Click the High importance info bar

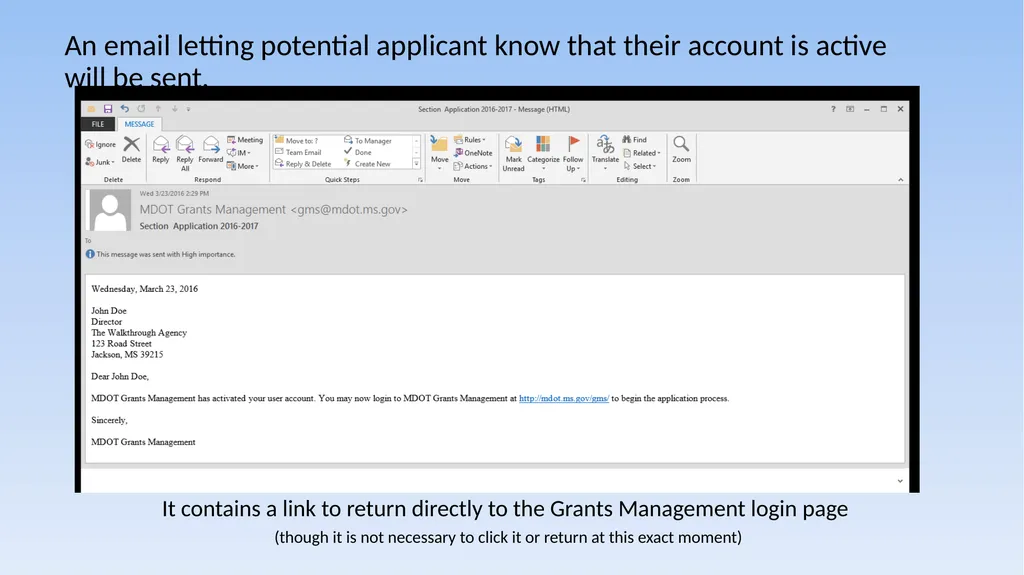(x=161, y=254)
